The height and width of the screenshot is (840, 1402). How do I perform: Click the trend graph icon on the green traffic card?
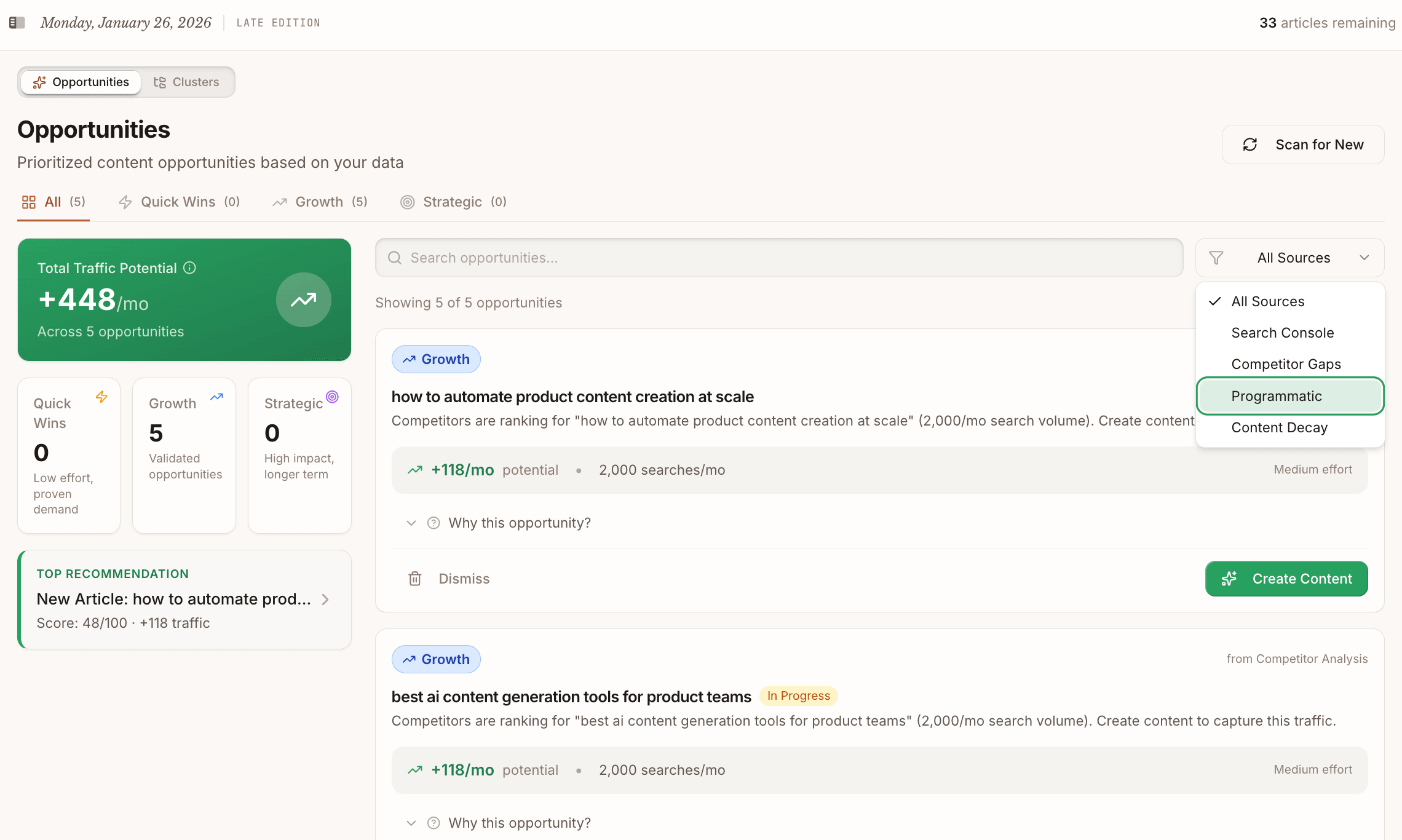coord(303,299)
